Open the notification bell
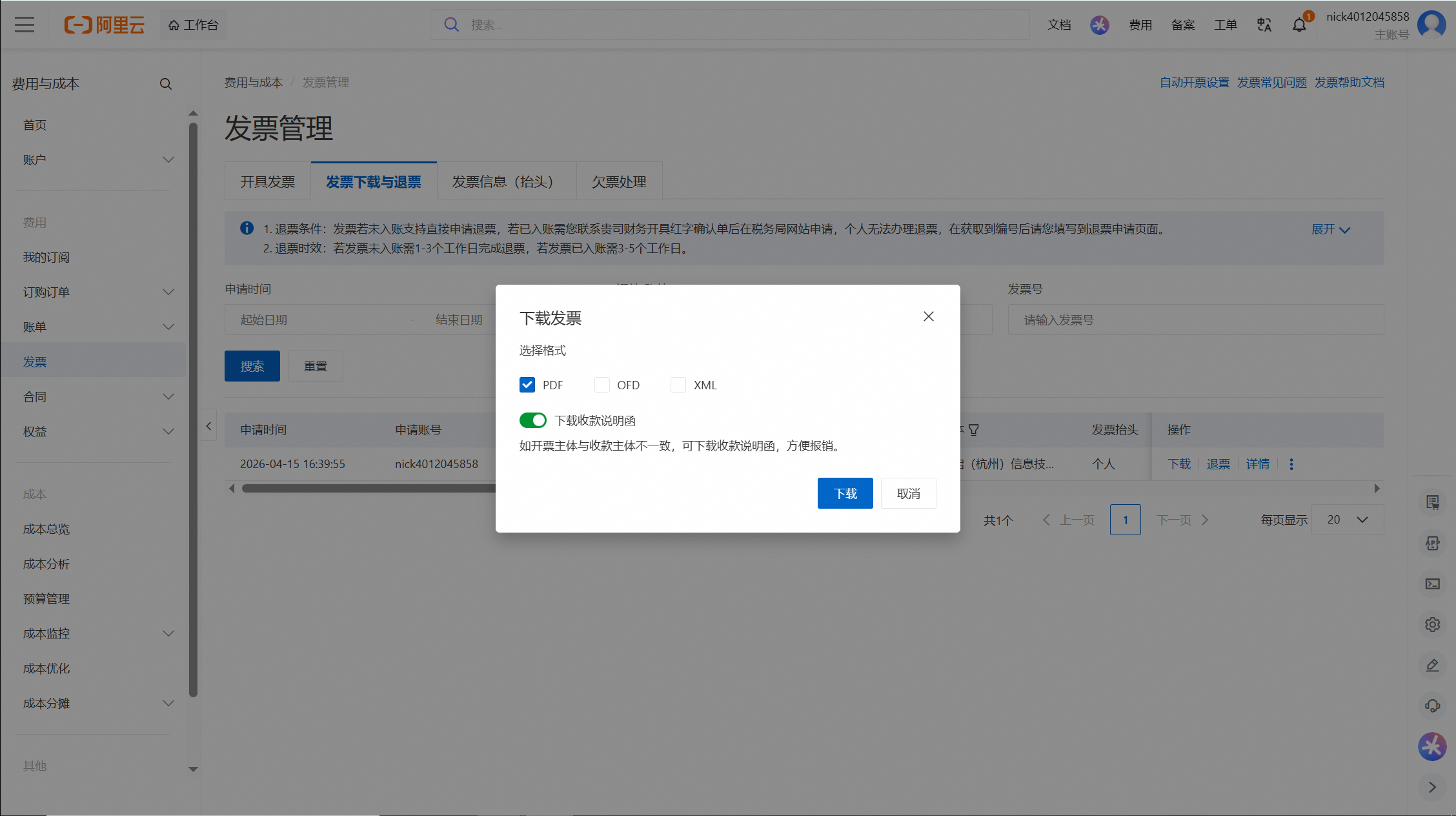Screen dimensions: 1456x816 pos(1299,25)
